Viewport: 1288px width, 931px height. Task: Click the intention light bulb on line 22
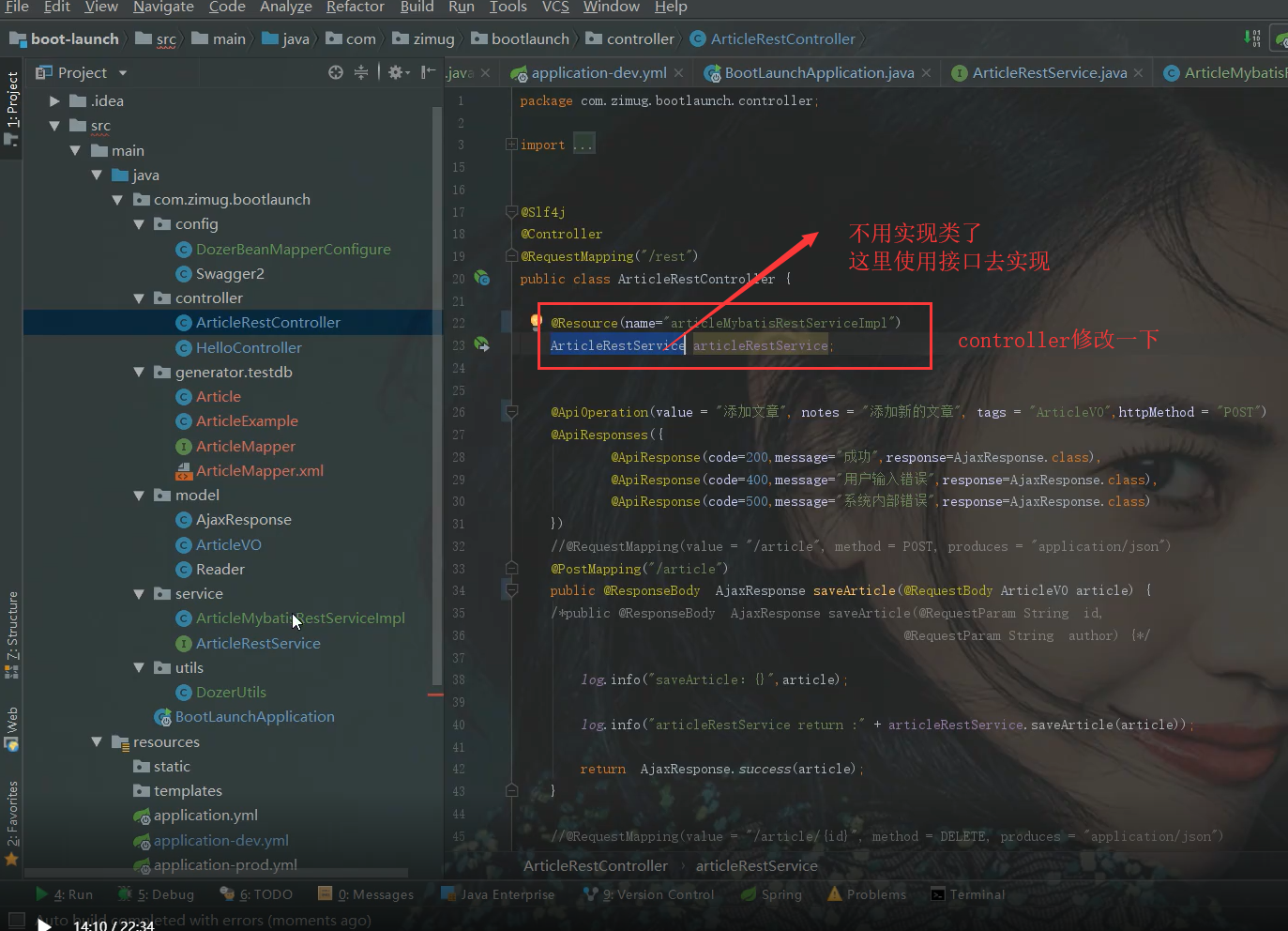(x=536, y=322)
